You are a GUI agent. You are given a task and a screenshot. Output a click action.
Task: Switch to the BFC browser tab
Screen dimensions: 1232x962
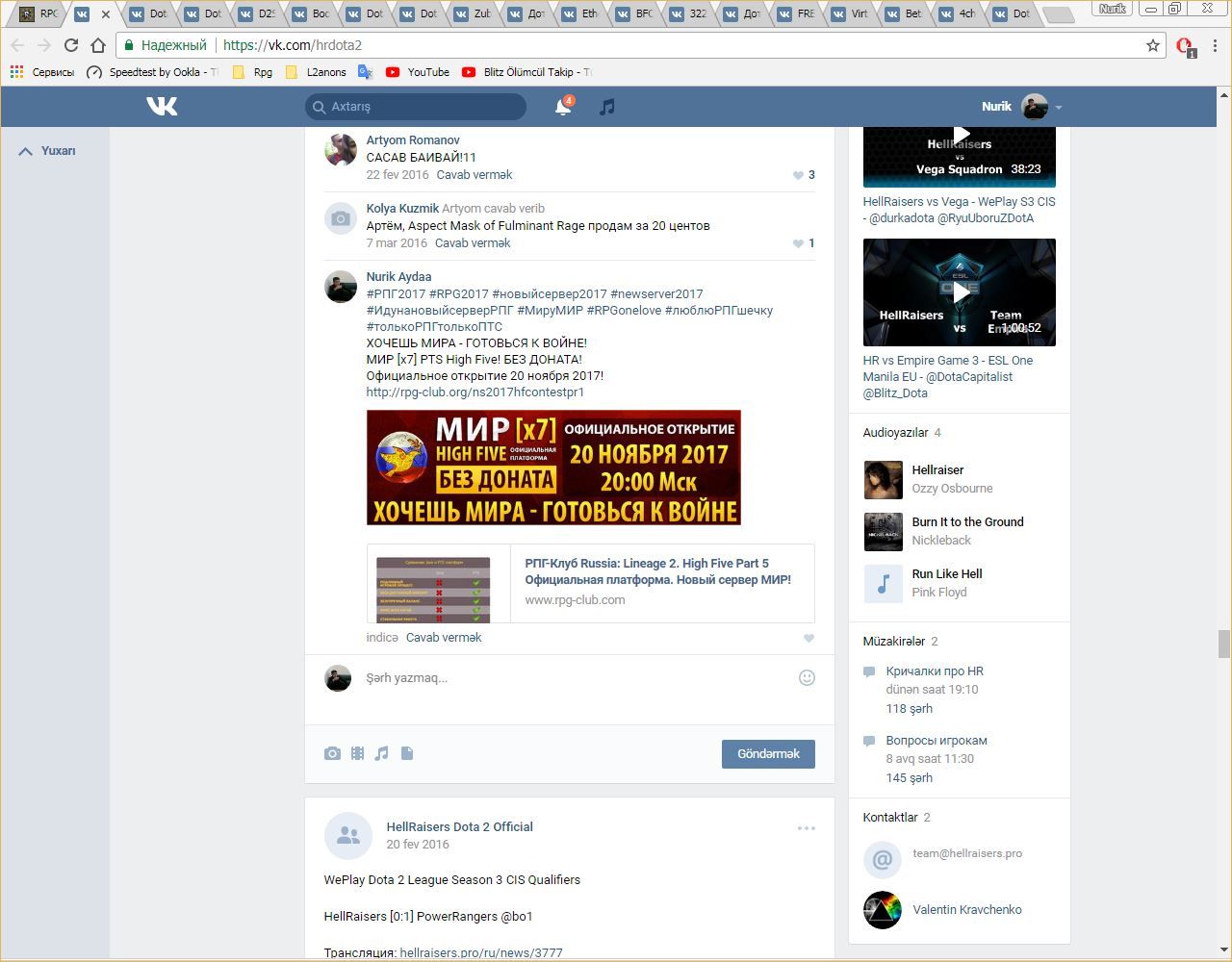click(x=633, y=13)
